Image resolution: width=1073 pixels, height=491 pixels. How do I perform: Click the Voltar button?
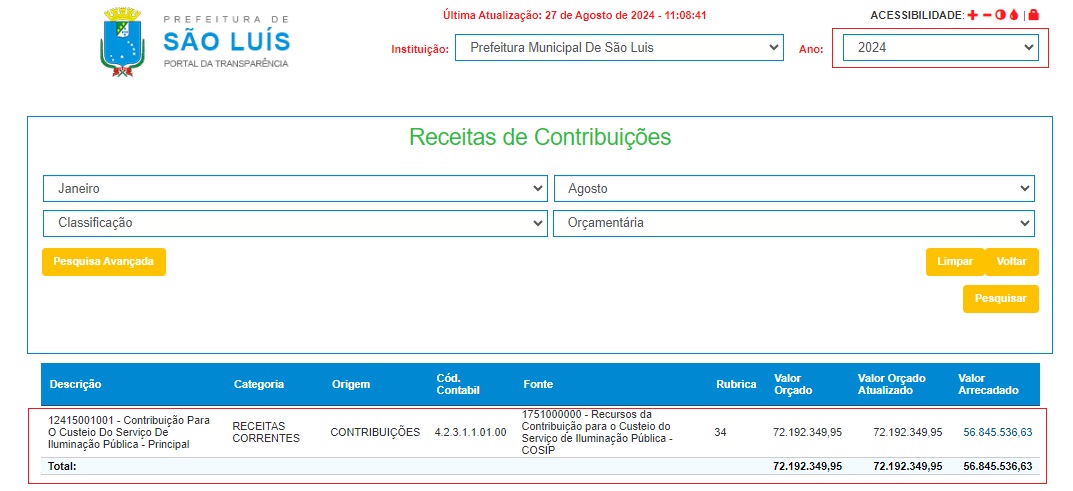(x=1012, y=261)
